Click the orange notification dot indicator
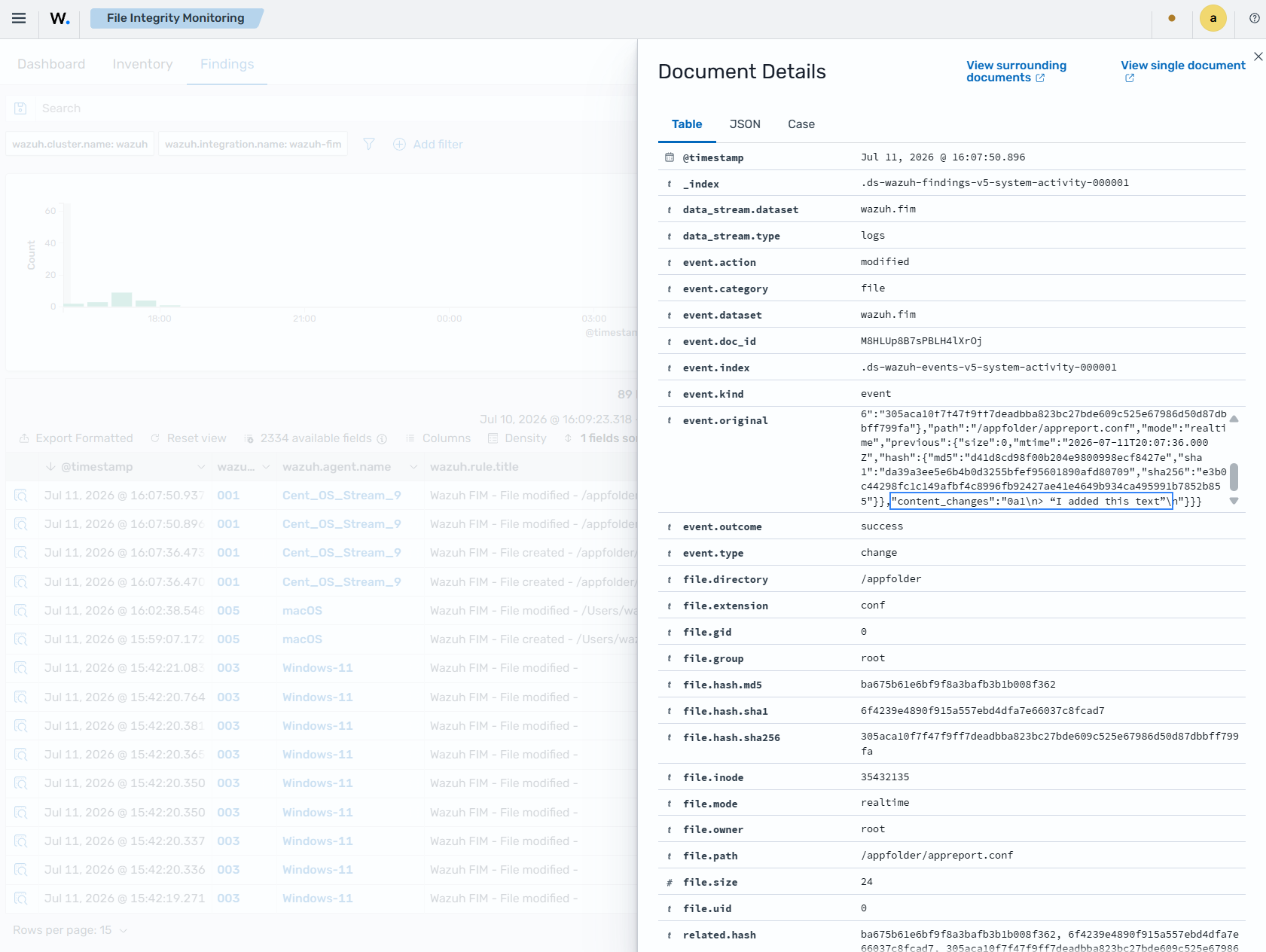Screen dimensions: 1266x952 pos(1172,18)
